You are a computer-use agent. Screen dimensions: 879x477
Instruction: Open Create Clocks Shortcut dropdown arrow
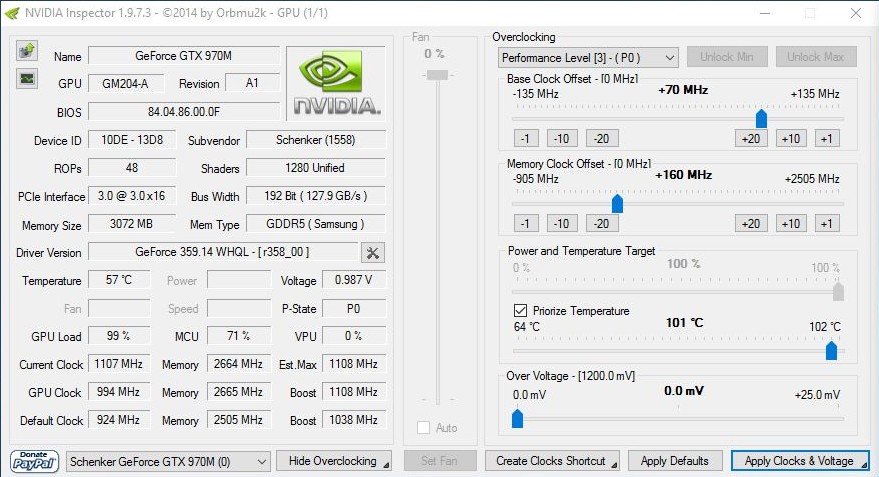615,465
